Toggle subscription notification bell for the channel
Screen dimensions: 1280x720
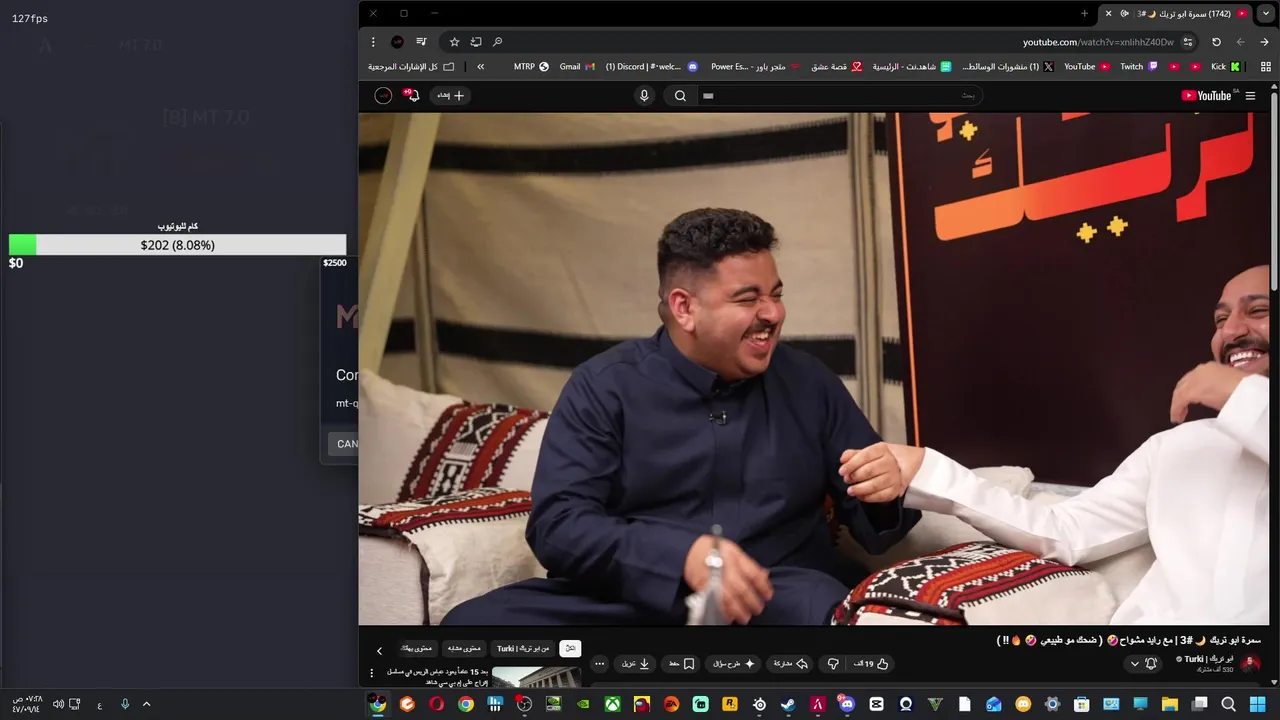(1151, 664)
